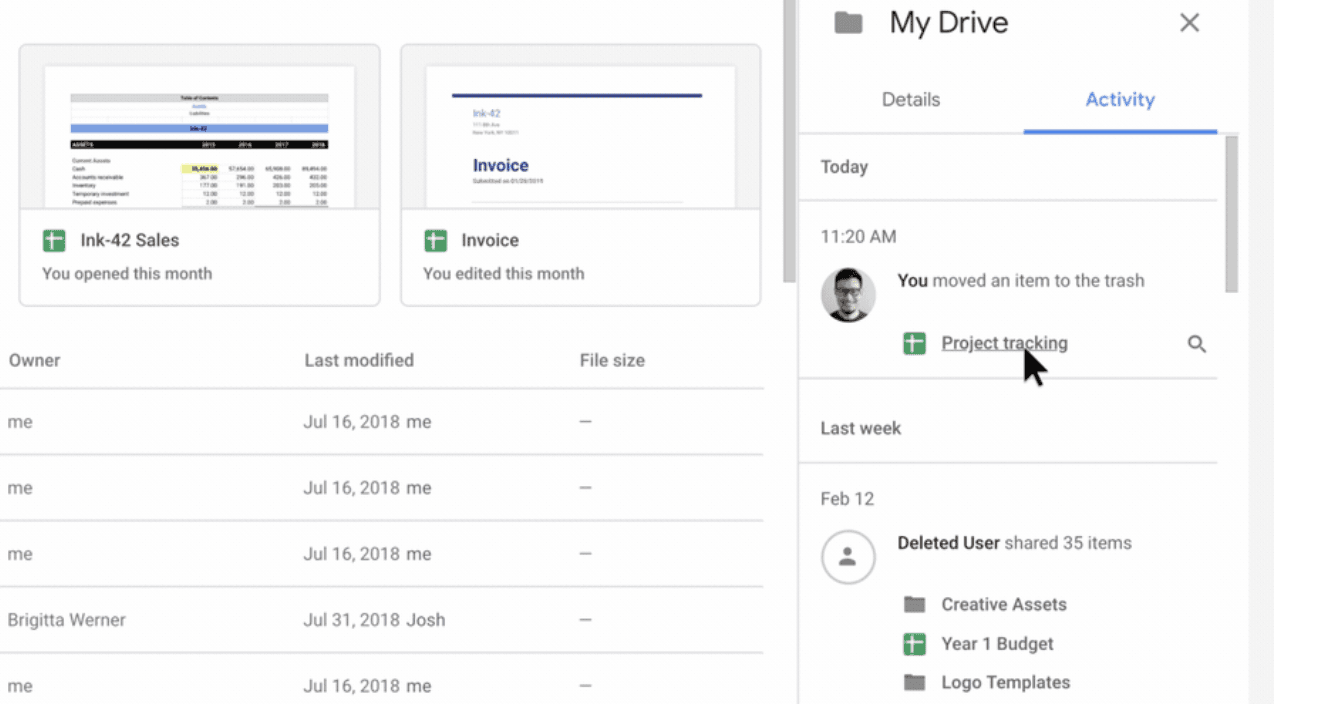Click the Ink-42 Sales Sheets icon
The height and width of the screenshot is (722, 1330).
tap(53, 240)
